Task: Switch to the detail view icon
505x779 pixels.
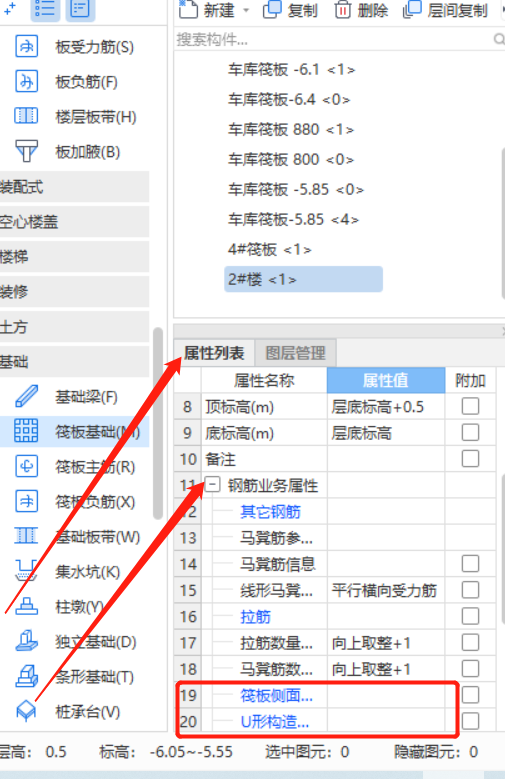Action: pos(80,8)
